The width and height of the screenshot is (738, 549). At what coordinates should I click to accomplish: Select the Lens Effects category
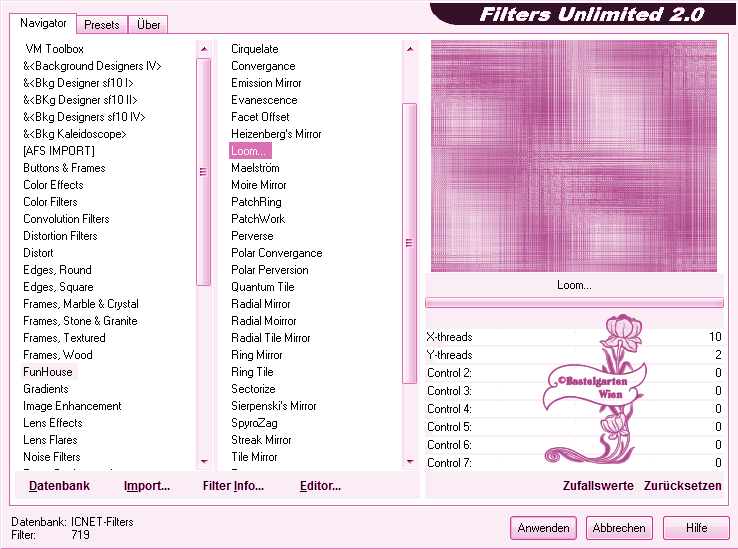[53, 422]
